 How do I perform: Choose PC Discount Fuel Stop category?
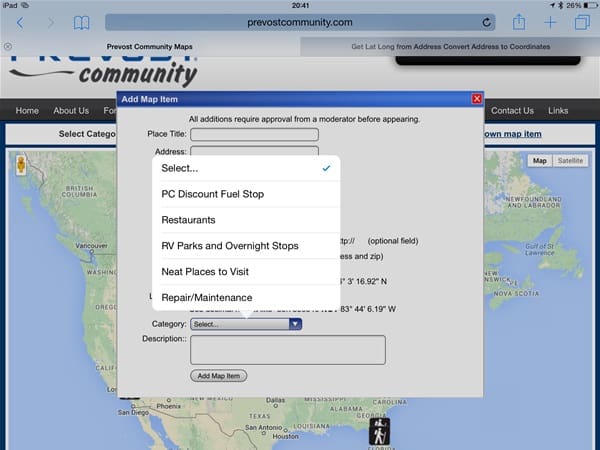point(246,194)
